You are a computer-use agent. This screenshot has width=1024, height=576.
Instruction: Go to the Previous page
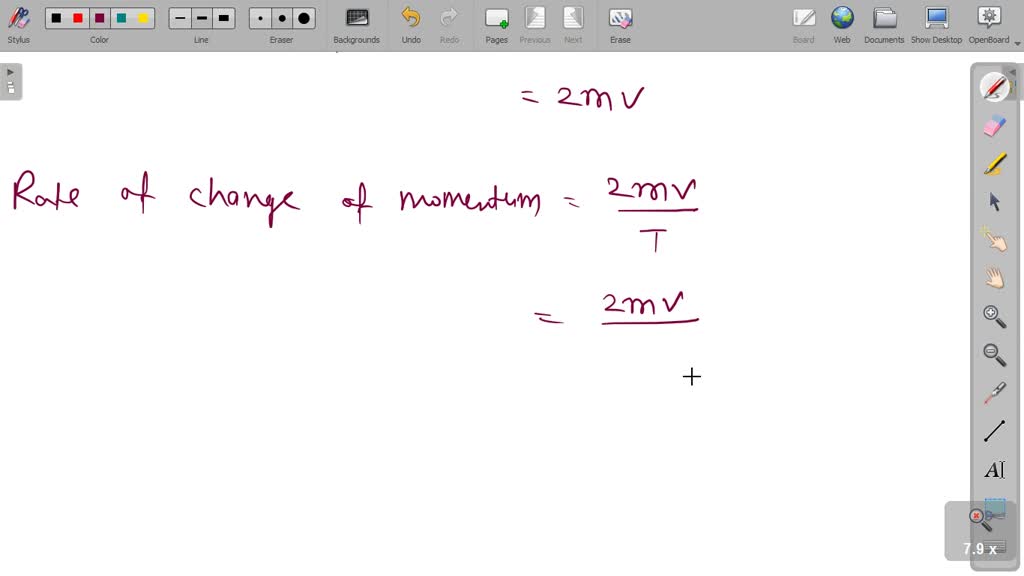535,25
